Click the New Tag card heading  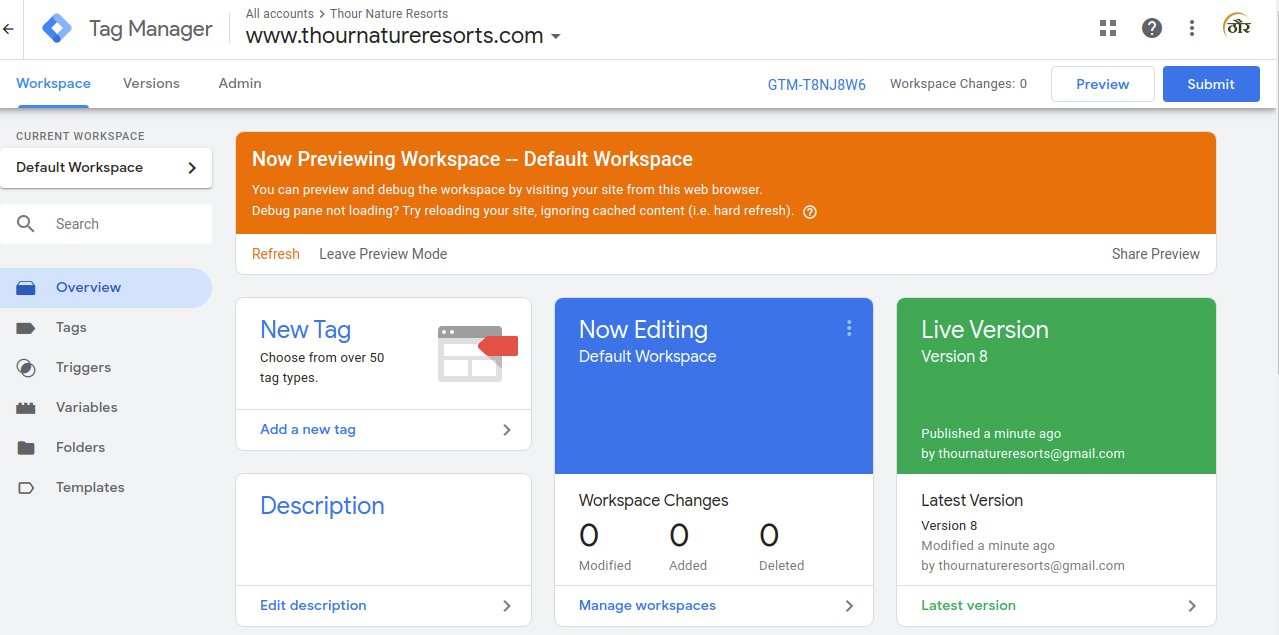point(305,330)
